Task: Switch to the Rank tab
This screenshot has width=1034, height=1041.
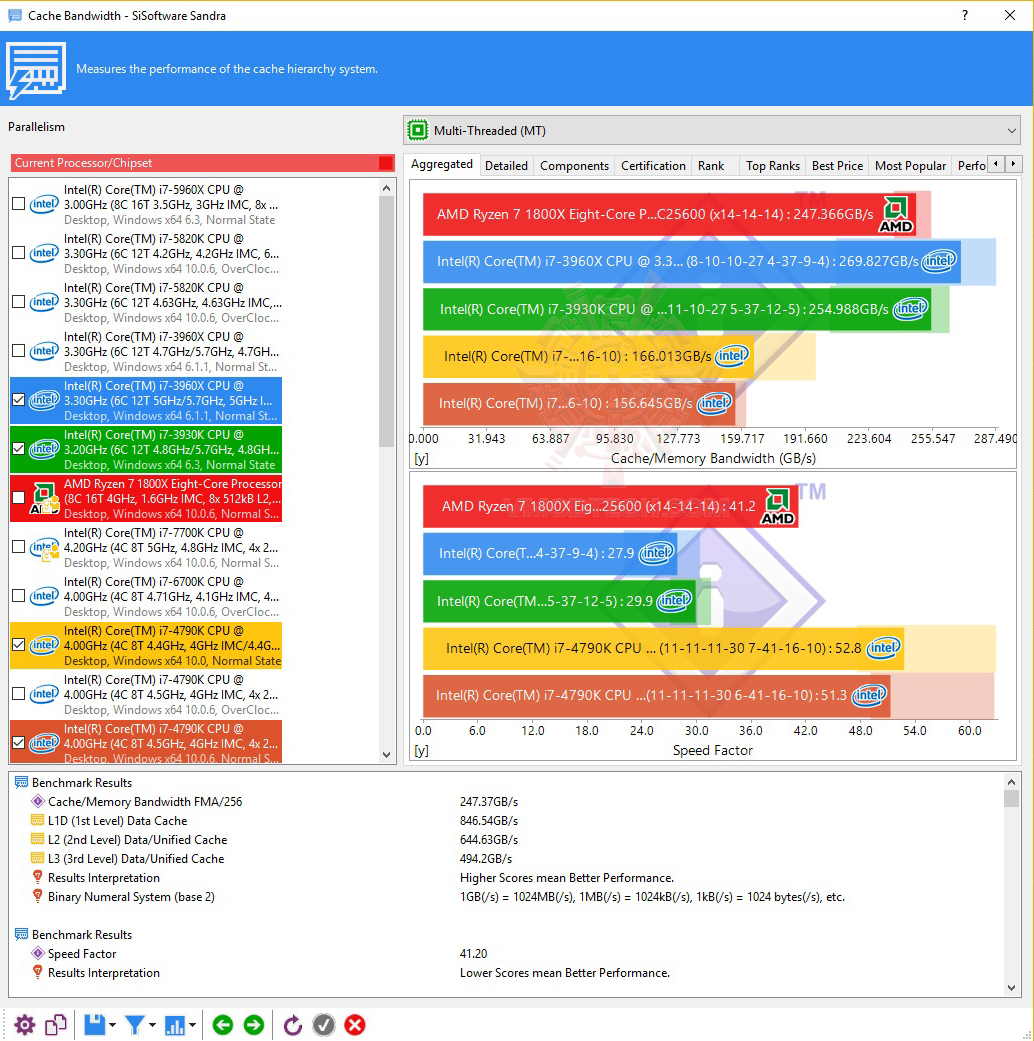Action: 711,166
